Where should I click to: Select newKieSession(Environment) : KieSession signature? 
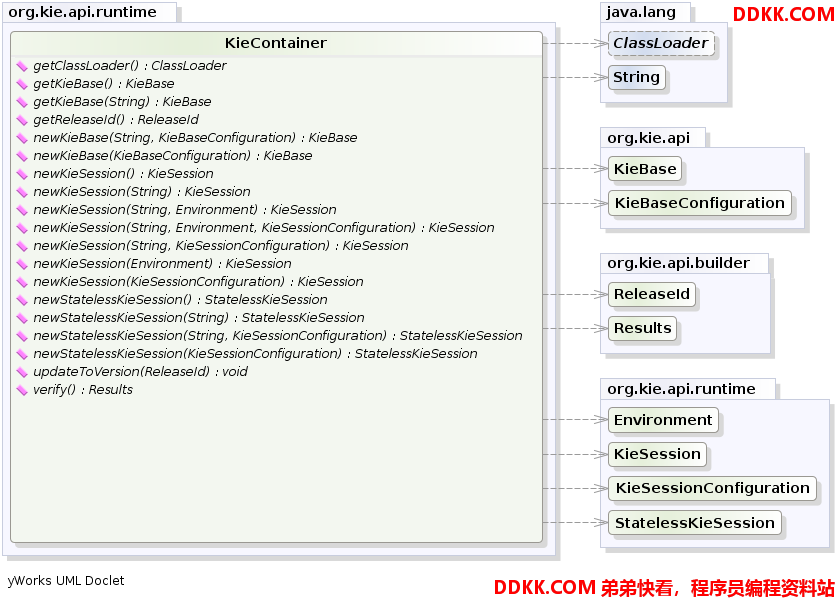click(162, 263)
